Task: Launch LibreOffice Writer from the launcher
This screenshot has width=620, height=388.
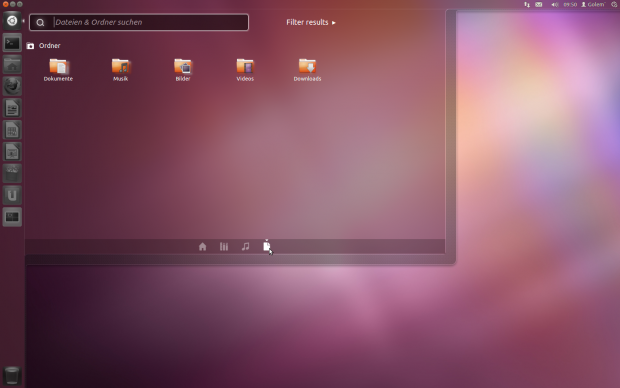Action: pos(12,108)
